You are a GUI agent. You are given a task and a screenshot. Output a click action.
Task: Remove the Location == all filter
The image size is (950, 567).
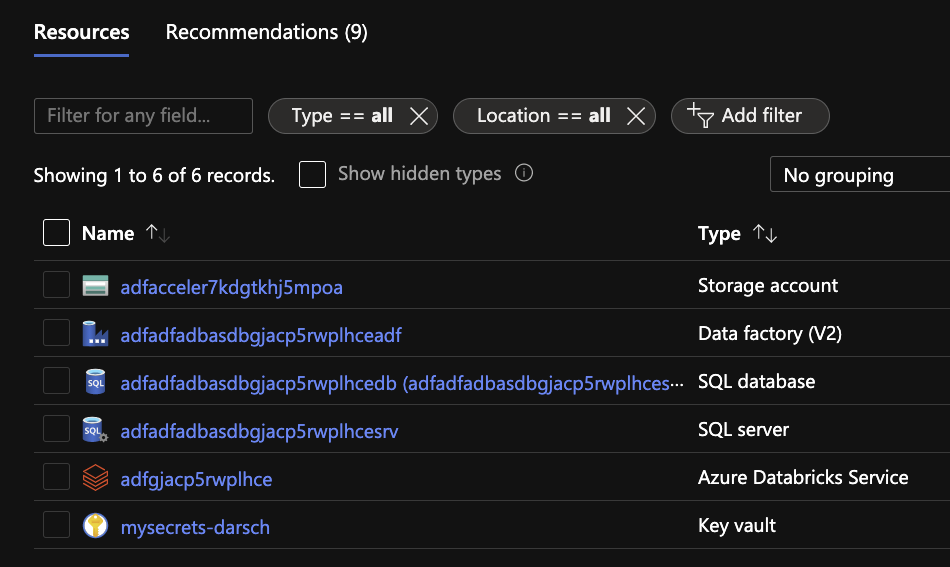coord(636,116)
